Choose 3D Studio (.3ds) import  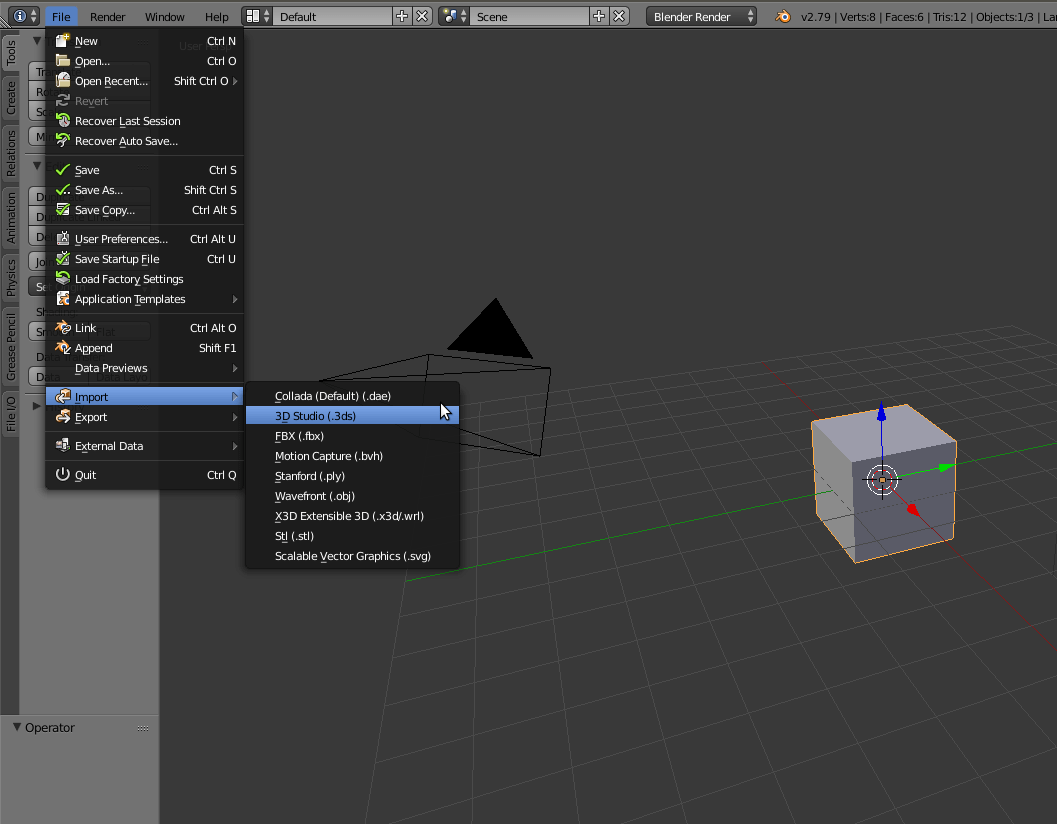pos(353,416)
